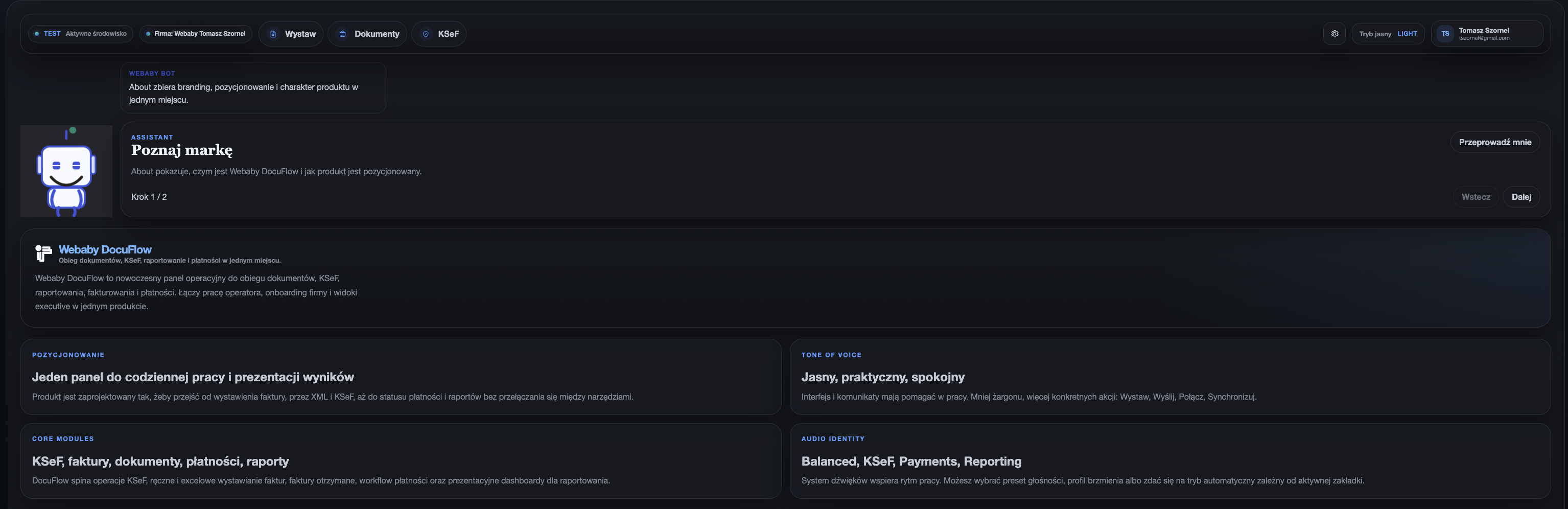
Task: Click the WEBABY BOT speech bubble
Action: pyautogui.click(x=253, y=88)
